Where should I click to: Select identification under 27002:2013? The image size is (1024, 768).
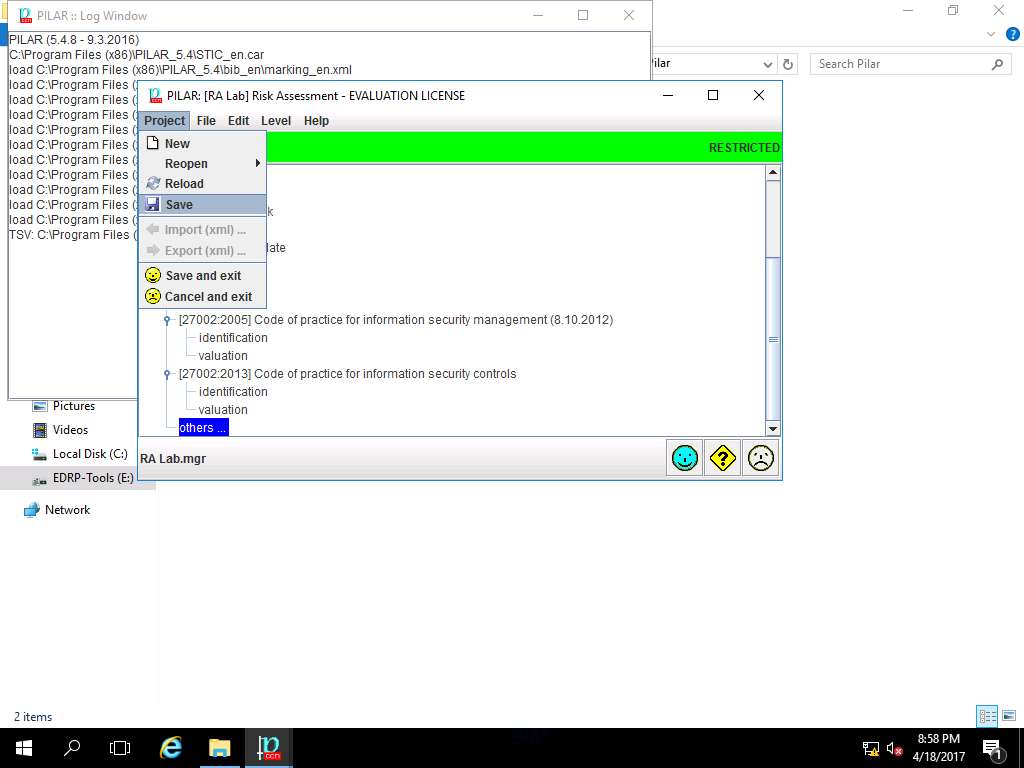point(233,392)
